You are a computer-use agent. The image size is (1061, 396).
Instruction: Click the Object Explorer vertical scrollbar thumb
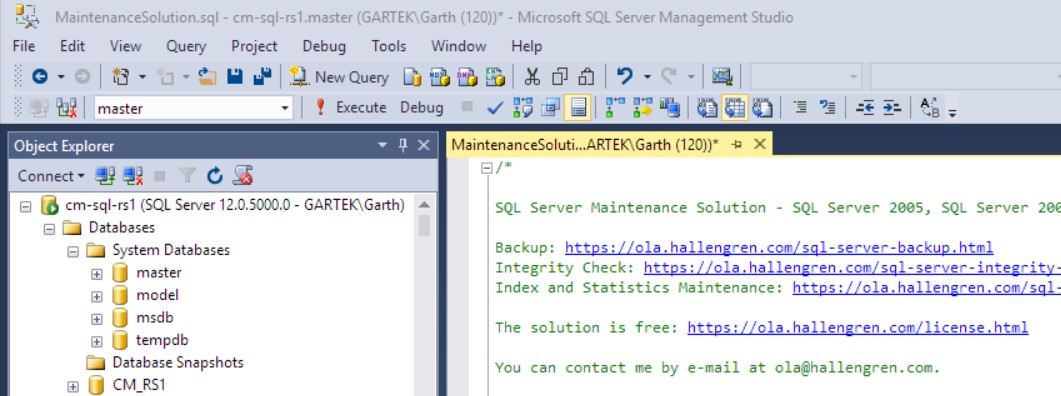click(x=424, y=225)
